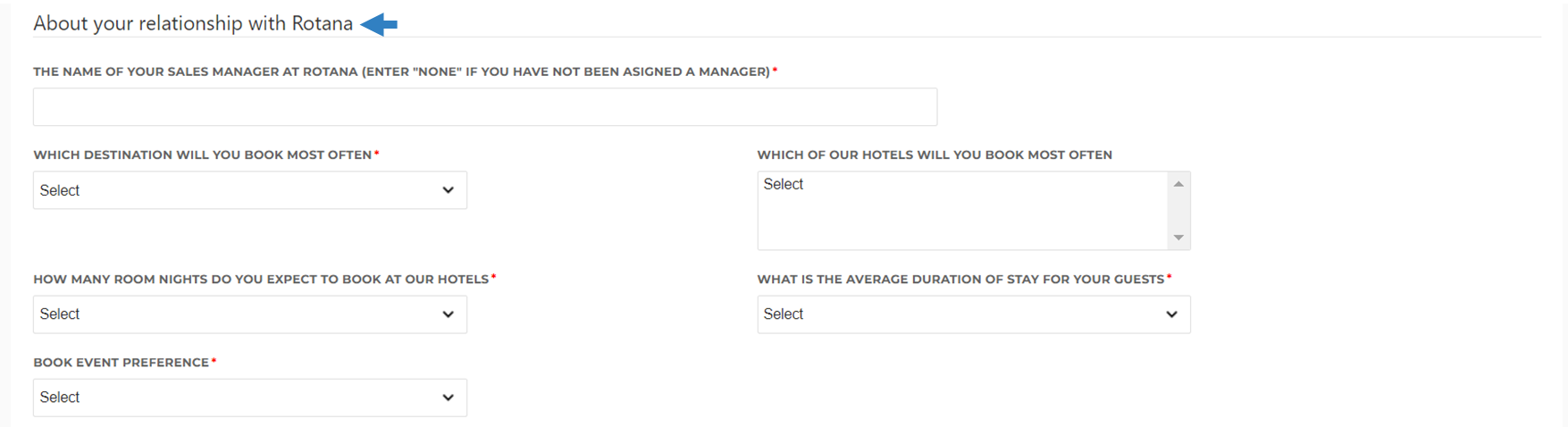Open the average duration of stay dropdown

point(974,314)
